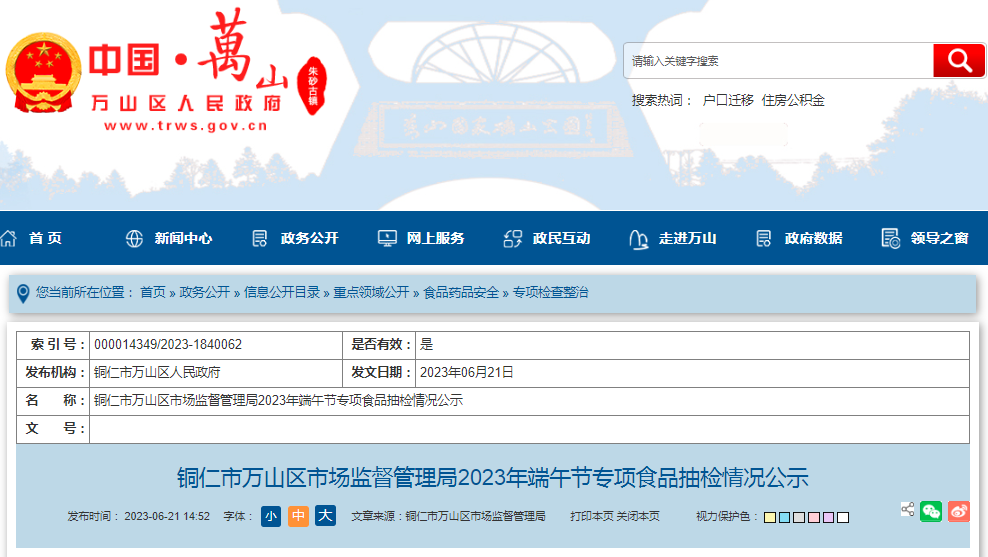Click the globe icon for 新闻中心
Viewport: 988px width, 557px height.
pyautogui.click(x=134, y=238)
